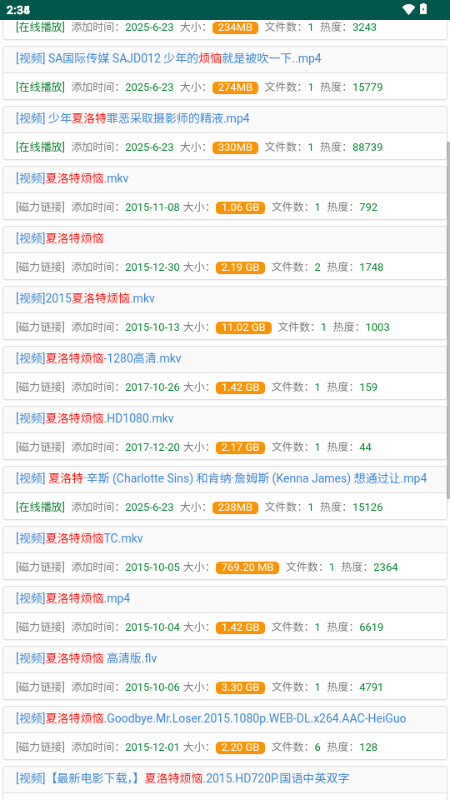Tap the 1.06 GB size badge
This screenshot has height=800, width=450.
coord(240,207)
